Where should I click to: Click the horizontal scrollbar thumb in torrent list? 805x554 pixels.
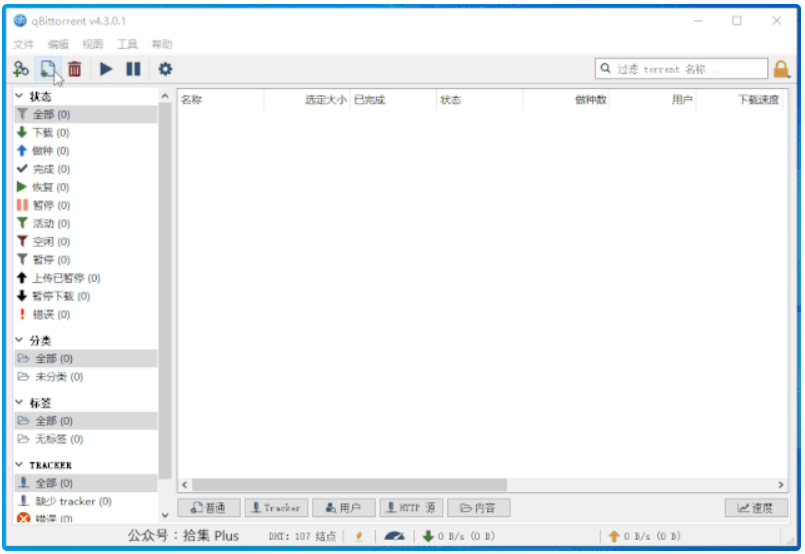pos(349,485)
